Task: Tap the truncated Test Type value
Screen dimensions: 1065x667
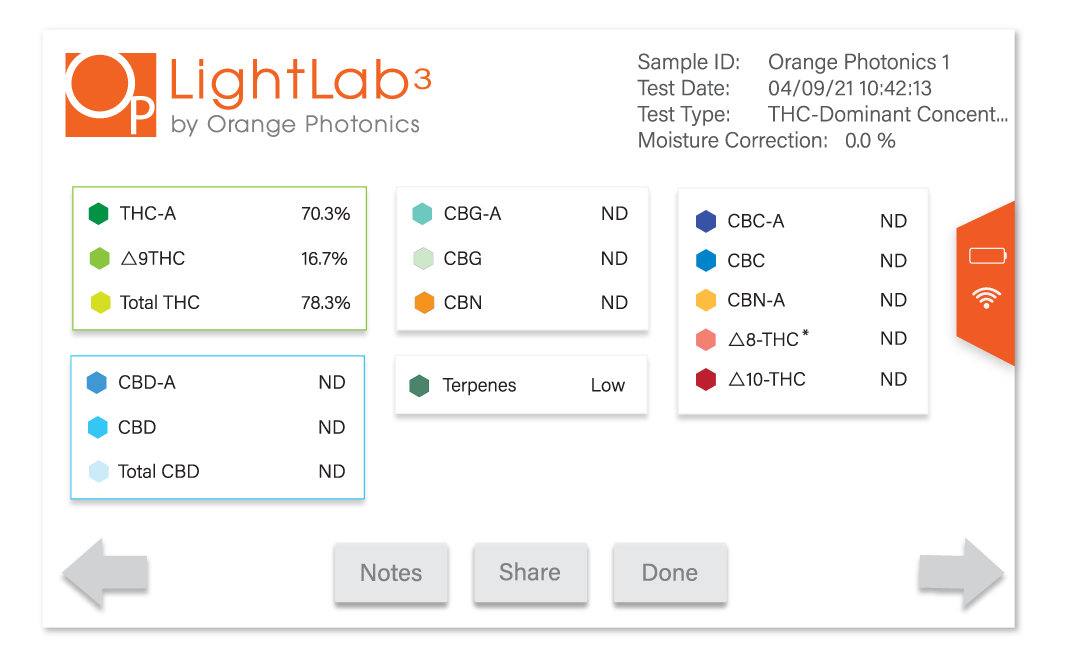Action: pyautogui.click(x=887, y=114)
